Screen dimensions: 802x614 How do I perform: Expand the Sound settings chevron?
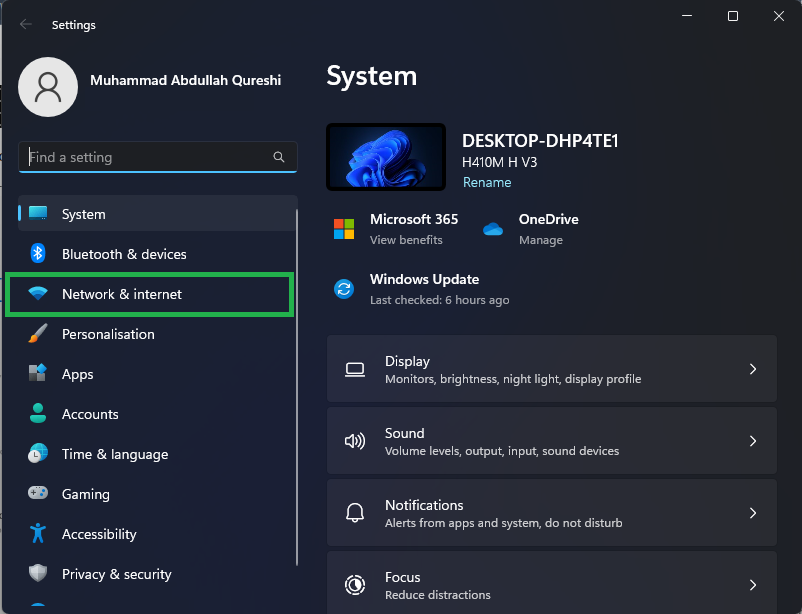point(753,441)
